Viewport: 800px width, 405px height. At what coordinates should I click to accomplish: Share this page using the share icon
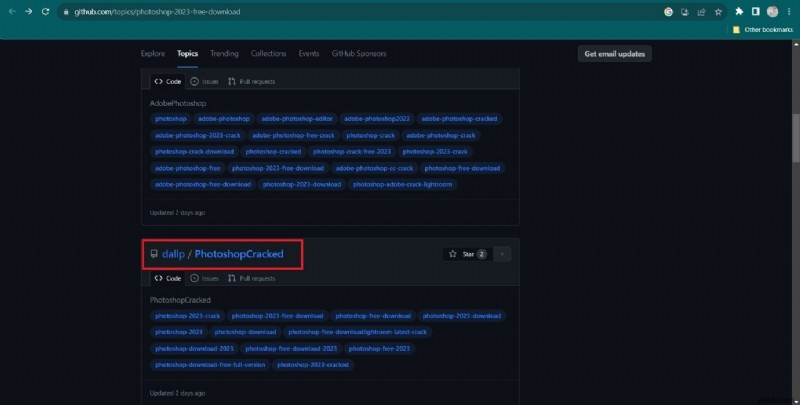pos(702,12)
